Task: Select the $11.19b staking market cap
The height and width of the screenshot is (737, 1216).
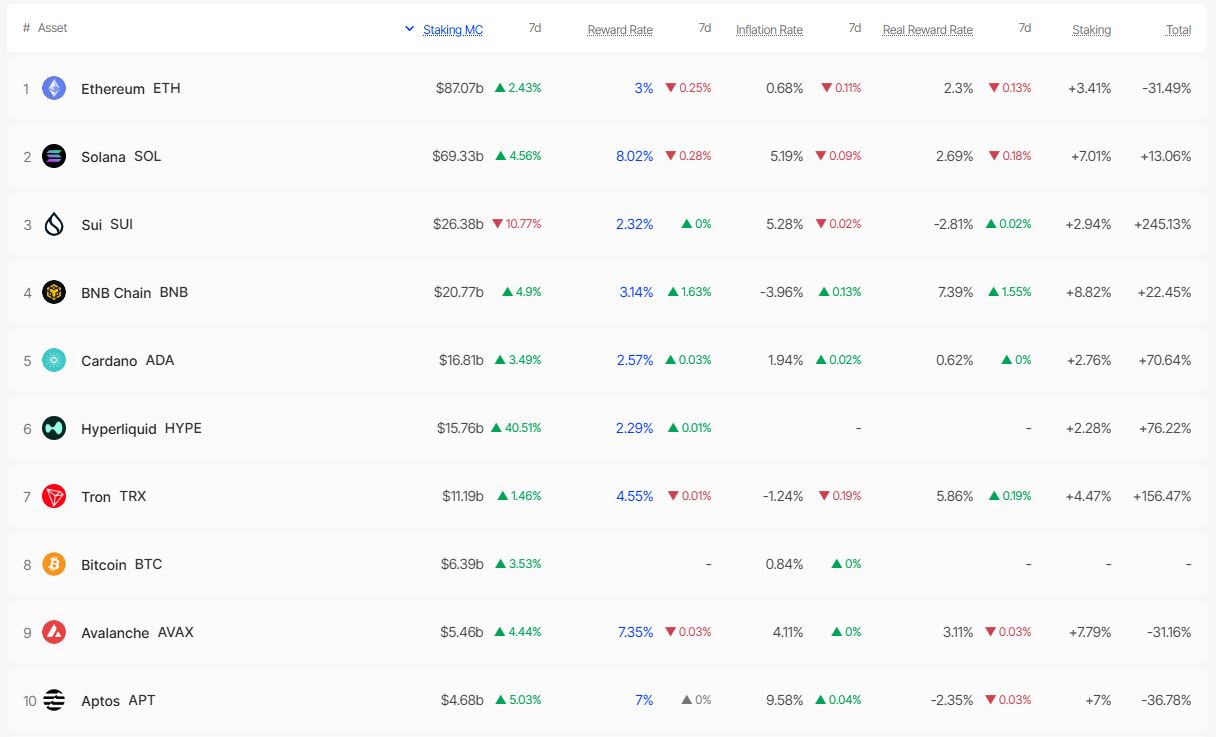Action: point(463,496)
